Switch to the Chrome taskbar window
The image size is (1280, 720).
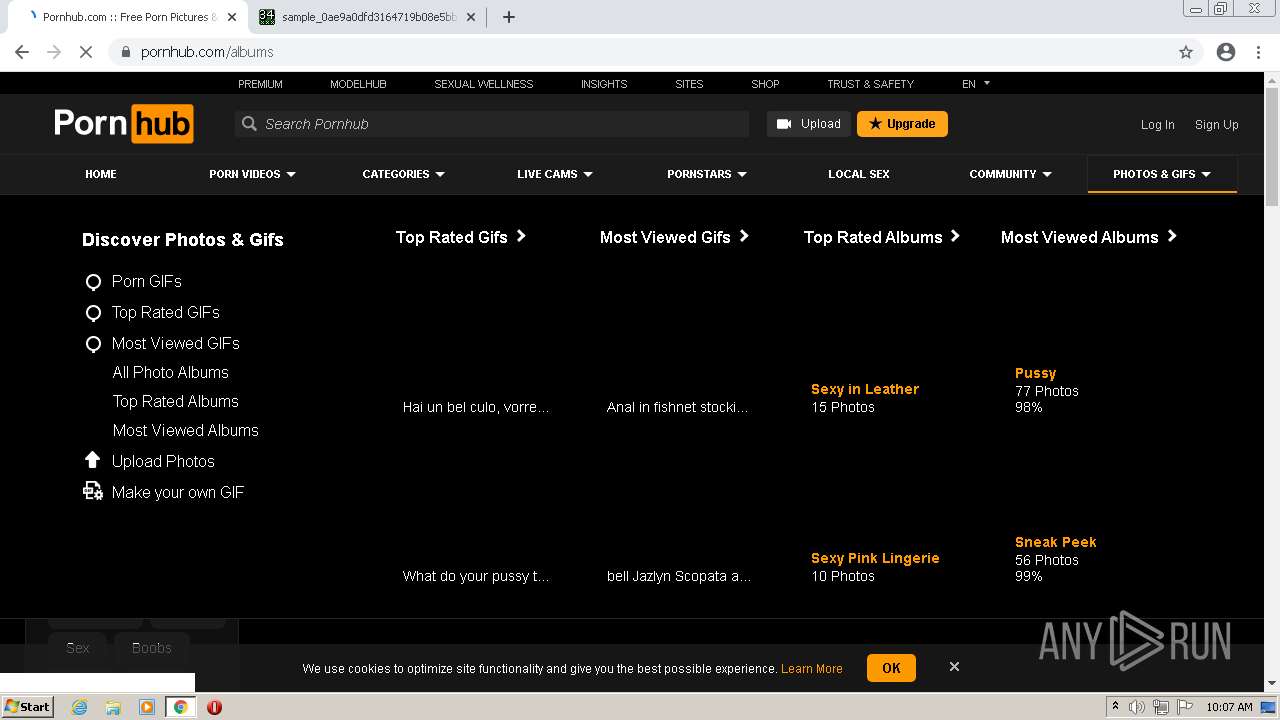181,707
